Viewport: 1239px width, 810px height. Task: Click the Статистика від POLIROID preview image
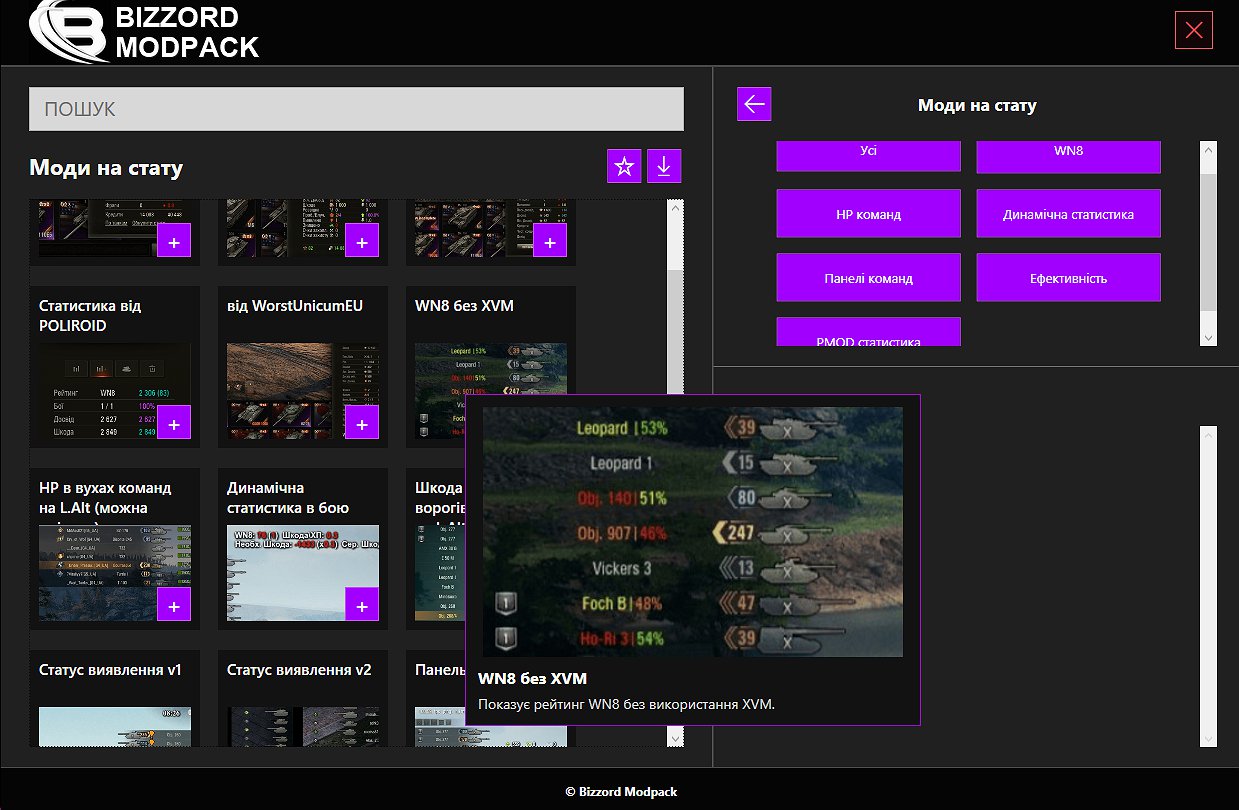[115, 392]
